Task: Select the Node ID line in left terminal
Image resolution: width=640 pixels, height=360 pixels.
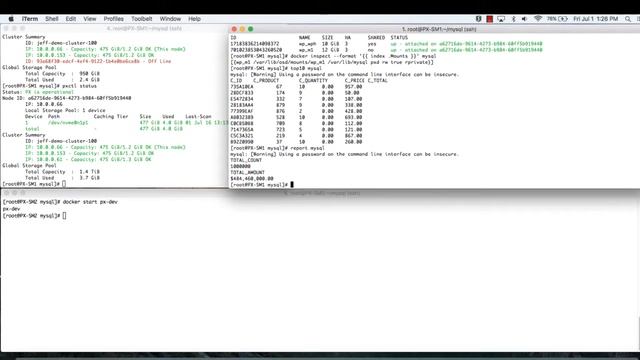Action: 67,98
